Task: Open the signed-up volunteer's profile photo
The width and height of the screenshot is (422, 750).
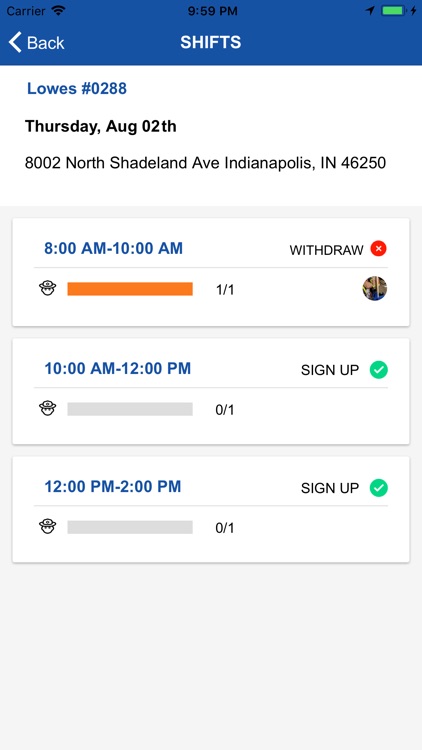Action: pos(375,288)
